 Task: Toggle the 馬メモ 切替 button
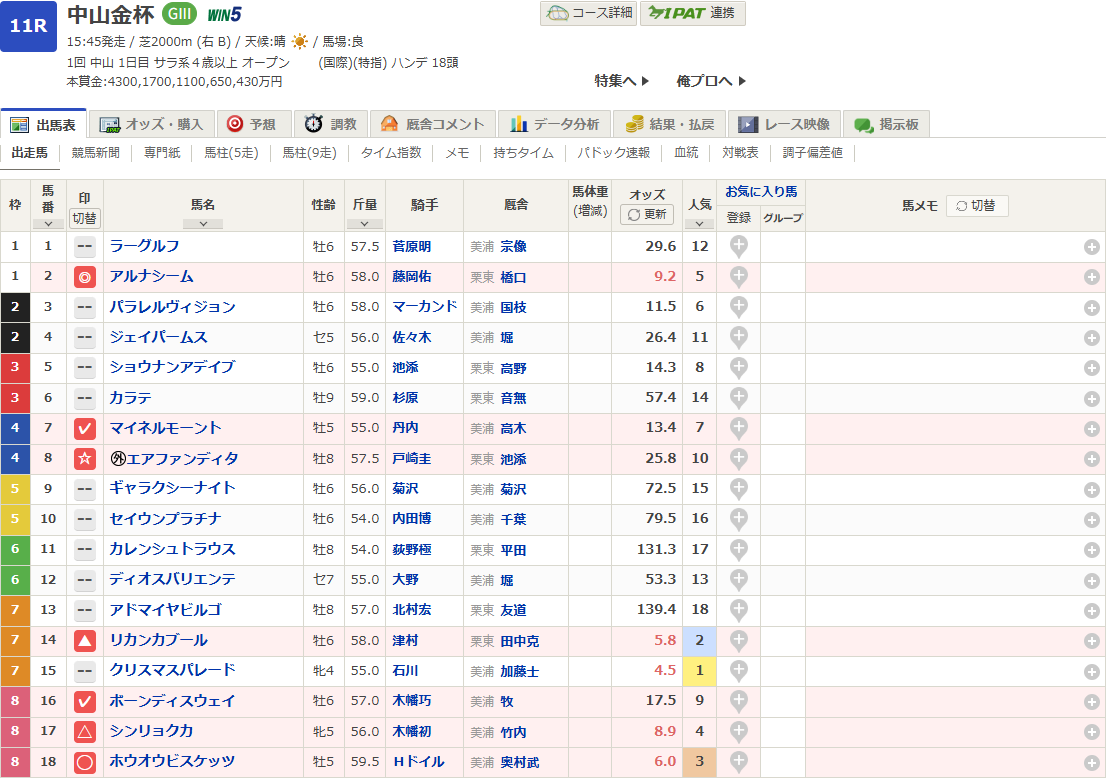click(x=976, y=206)
